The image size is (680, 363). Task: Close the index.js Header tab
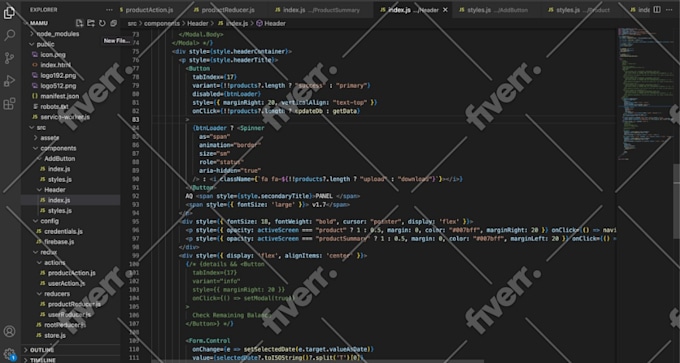tap(445, 10)
